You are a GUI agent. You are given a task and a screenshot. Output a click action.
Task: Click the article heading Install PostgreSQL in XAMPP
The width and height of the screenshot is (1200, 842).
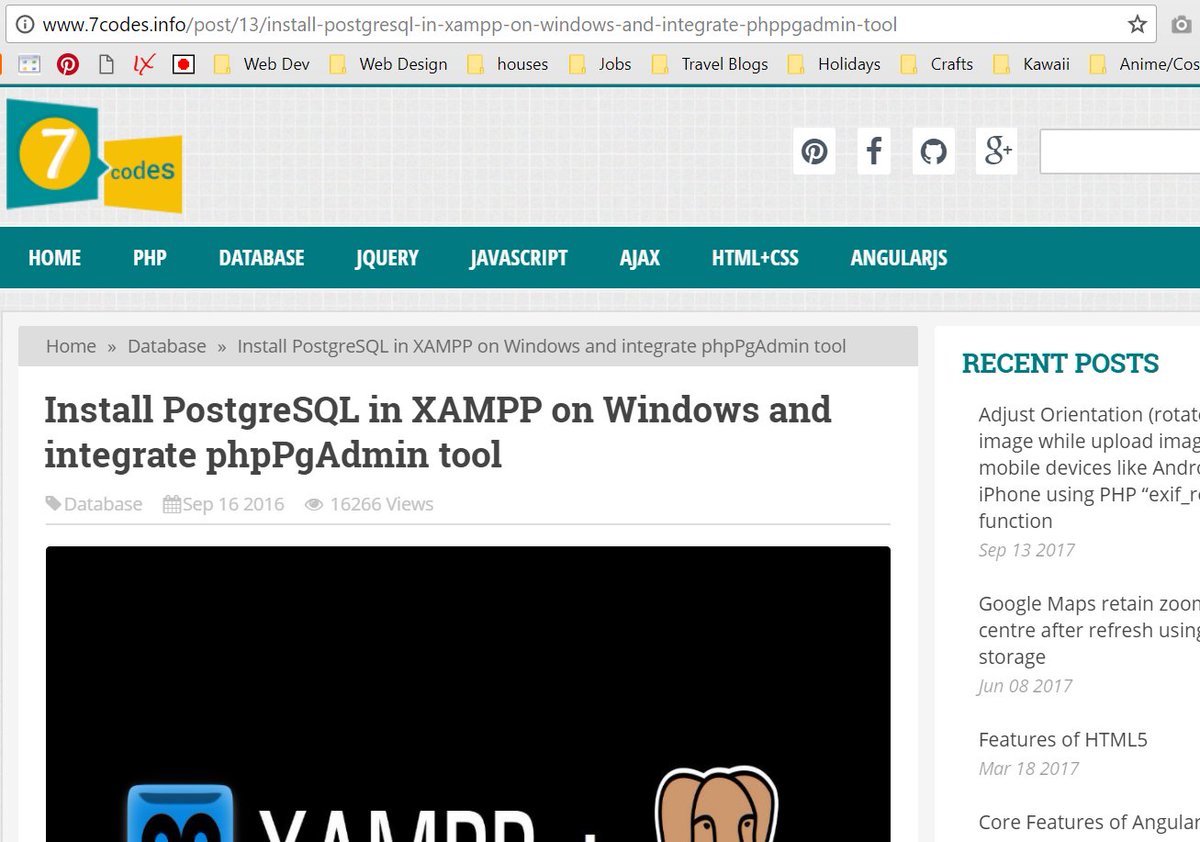point(438,432)
